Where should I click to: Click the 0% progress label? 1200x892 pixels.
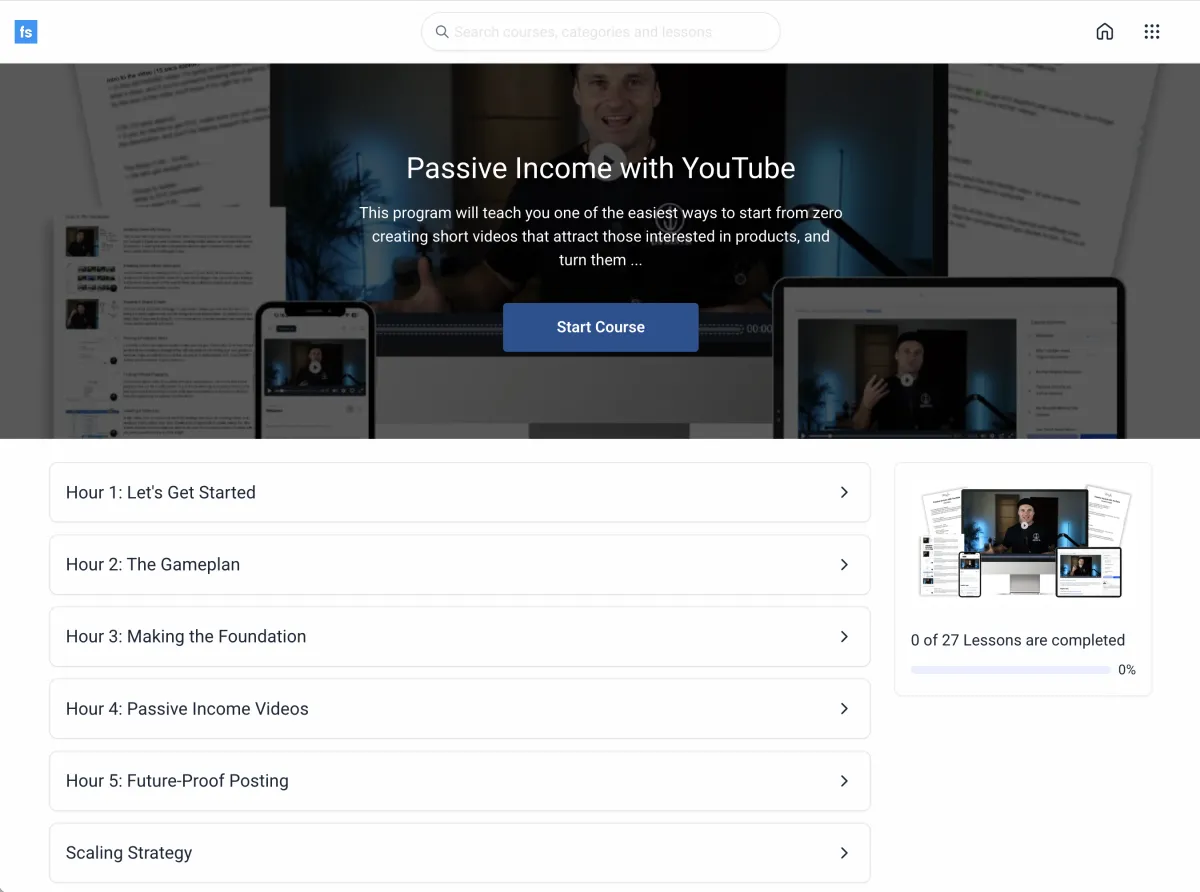pyautogui.click(x=1127, y=670)
